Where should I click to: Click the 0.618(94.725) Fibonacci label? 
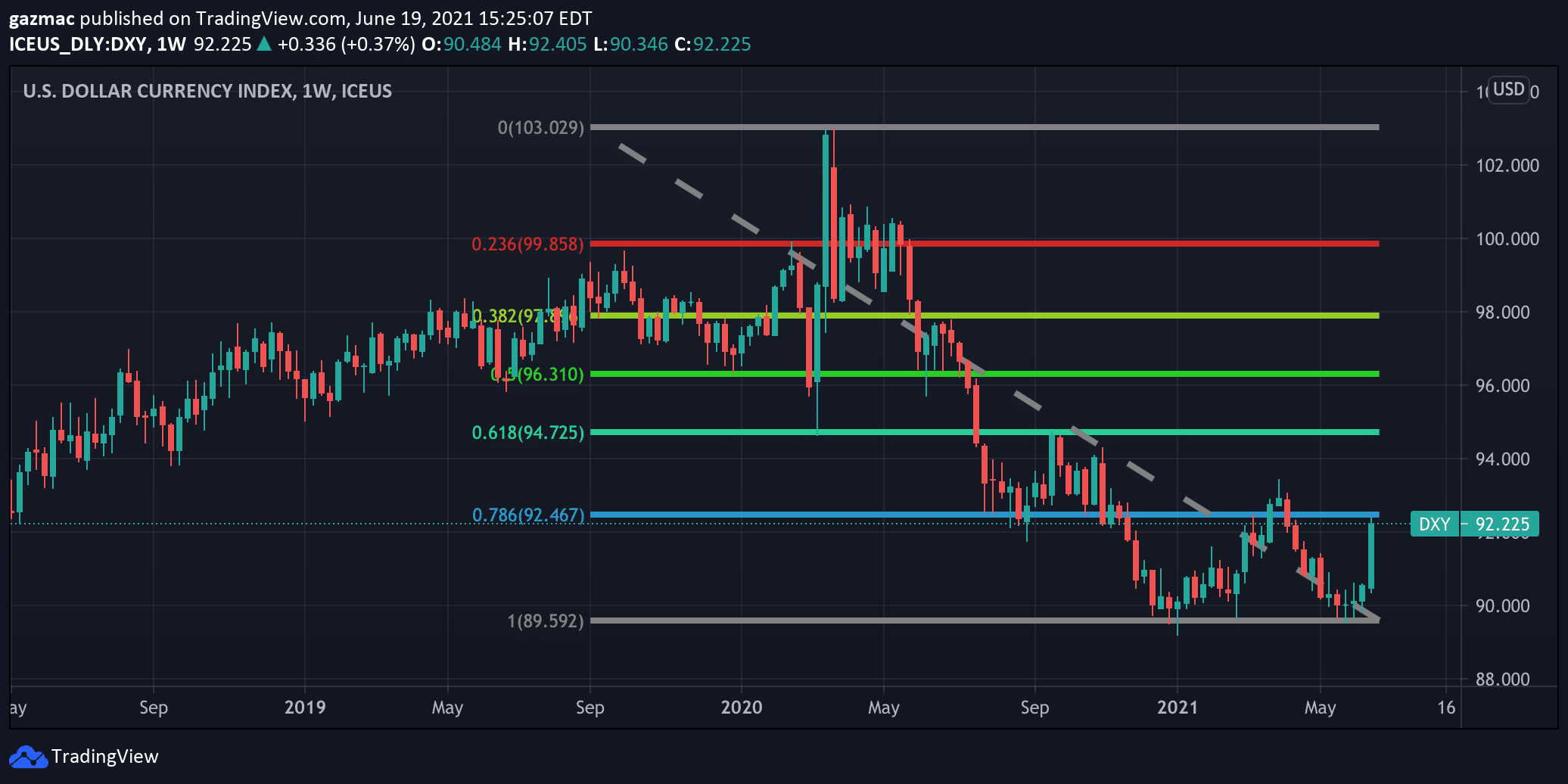528,432
